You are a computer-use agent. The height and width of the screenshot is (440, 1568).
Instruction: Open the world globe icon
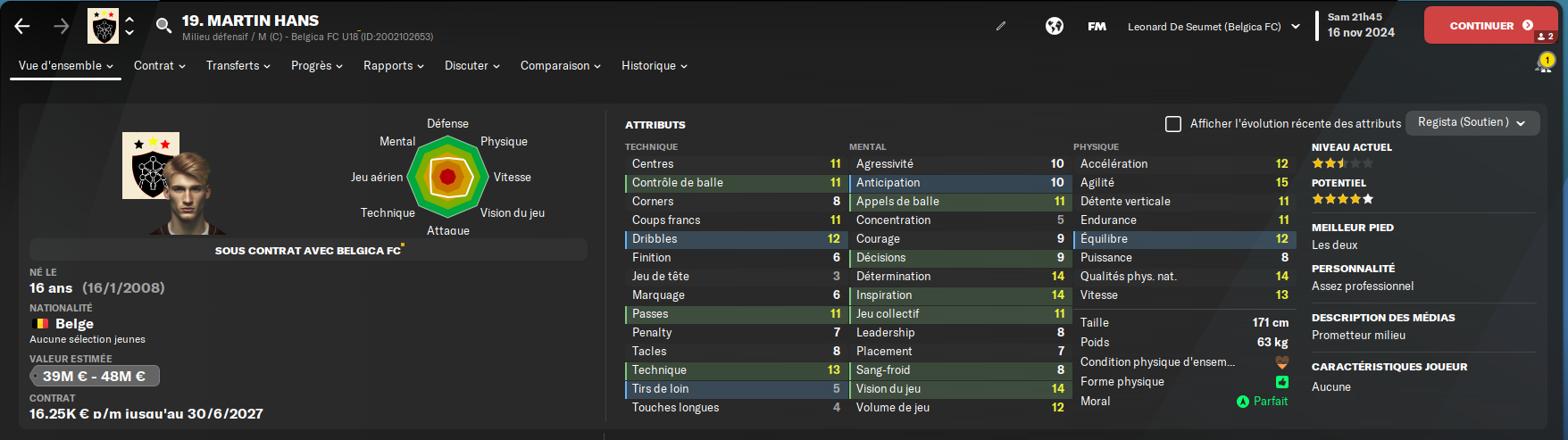coord(1055,26)
